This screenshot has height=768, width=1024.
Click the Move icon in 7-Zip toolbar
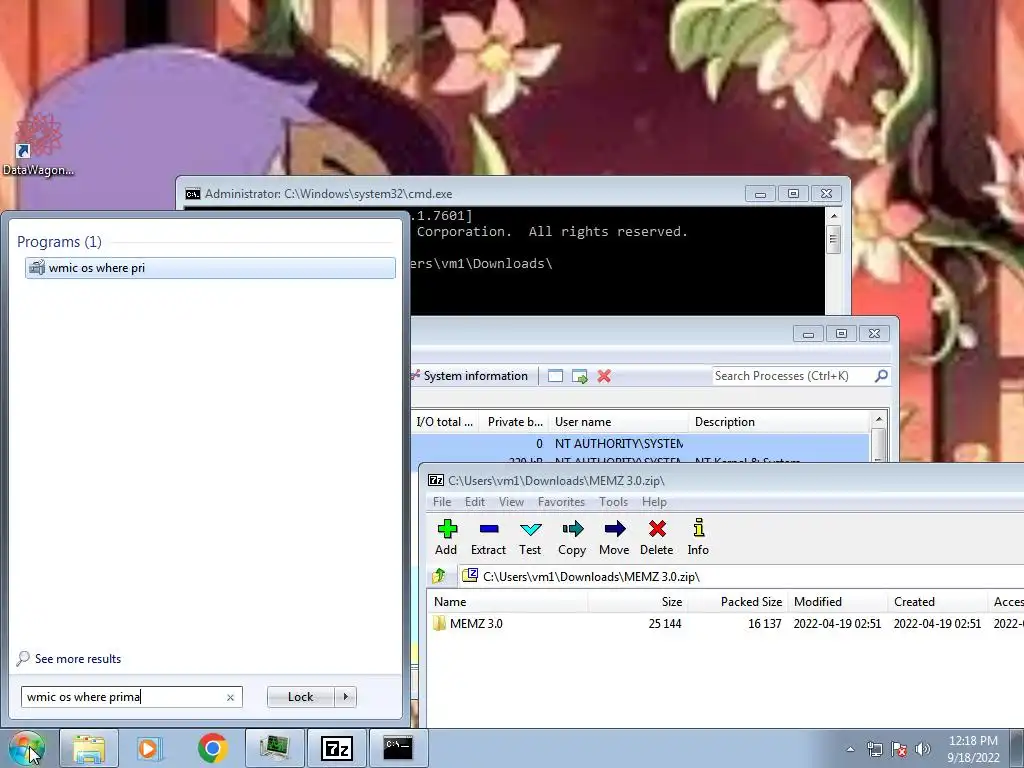[614, 537]
